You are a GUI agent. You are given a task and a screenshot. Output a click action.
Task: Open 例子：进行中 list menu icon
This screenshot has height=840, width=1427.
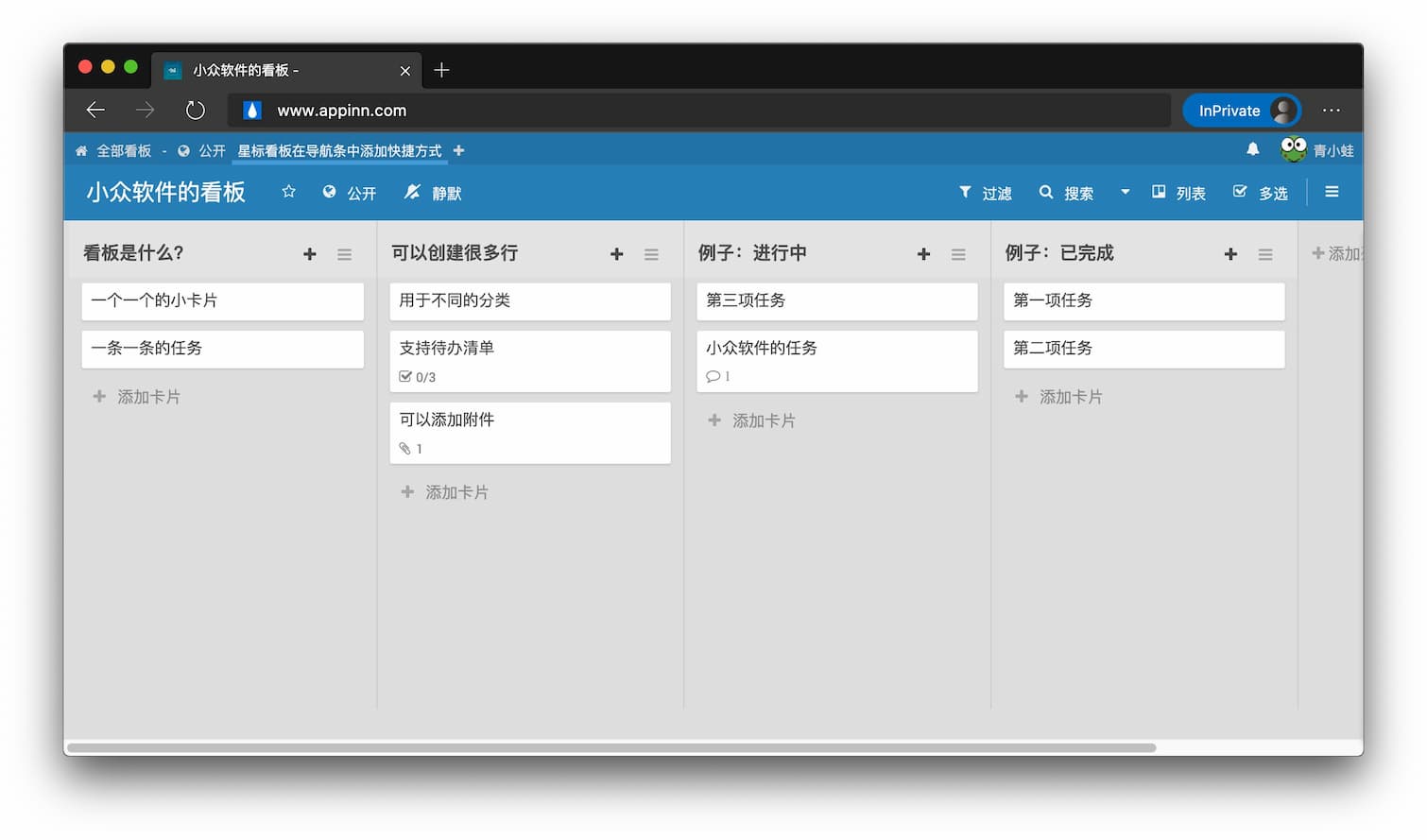958,254
